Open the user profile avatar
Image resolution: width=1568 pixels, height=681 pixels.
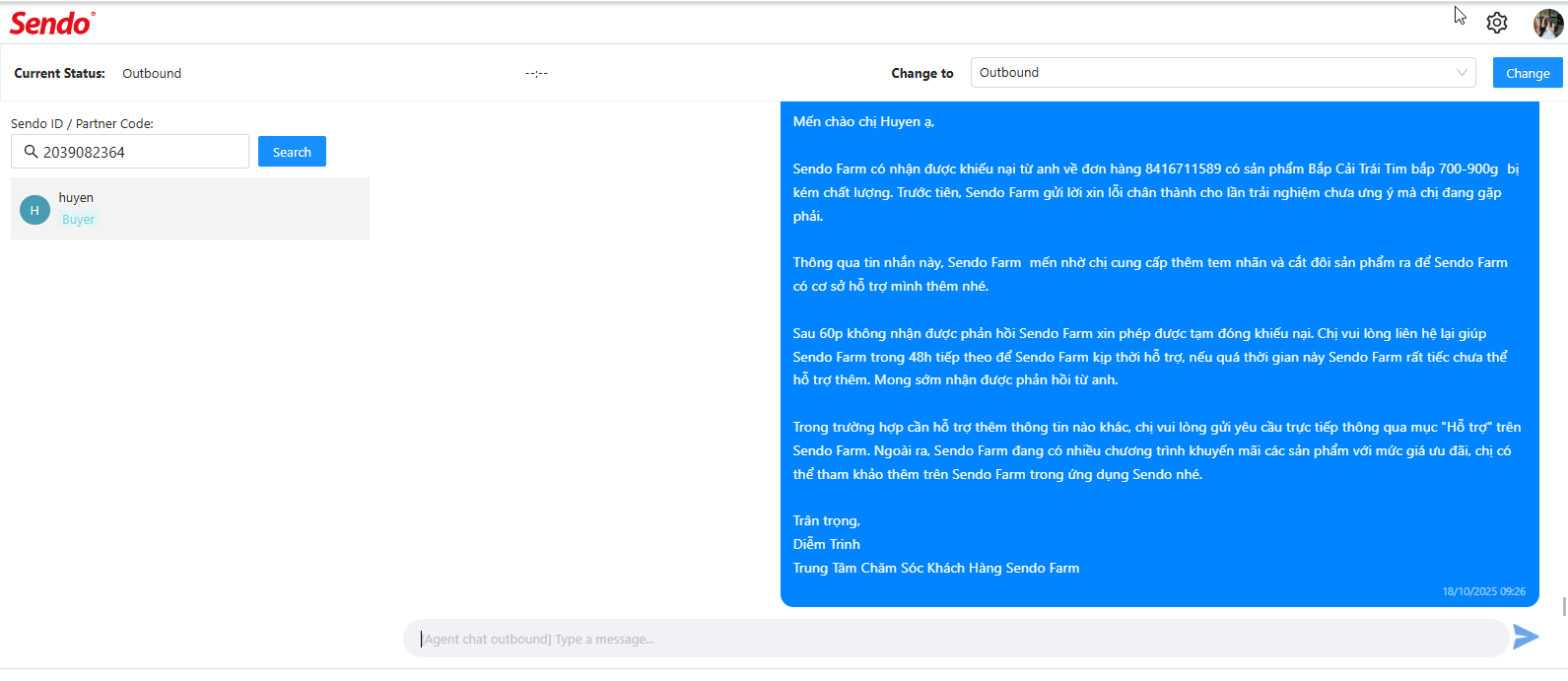(1548, 23)
